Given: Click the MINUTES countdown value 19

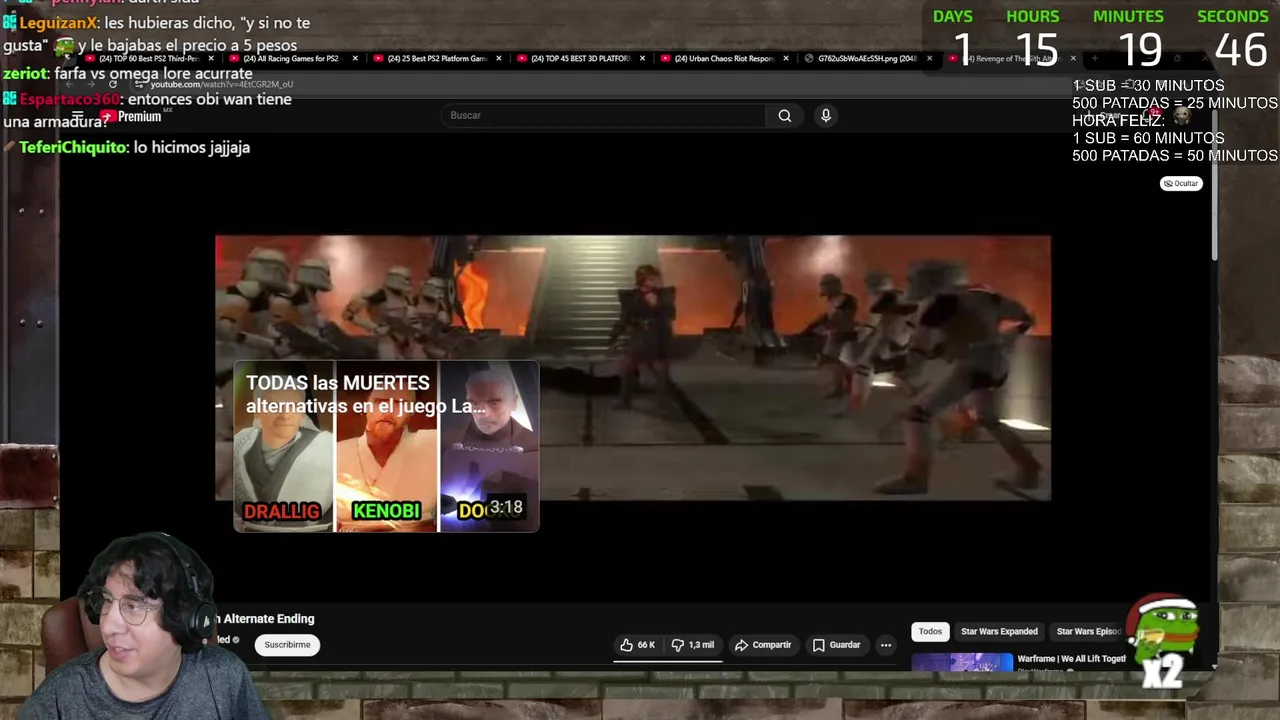Looking at the screenshot, I should 1140,49.
